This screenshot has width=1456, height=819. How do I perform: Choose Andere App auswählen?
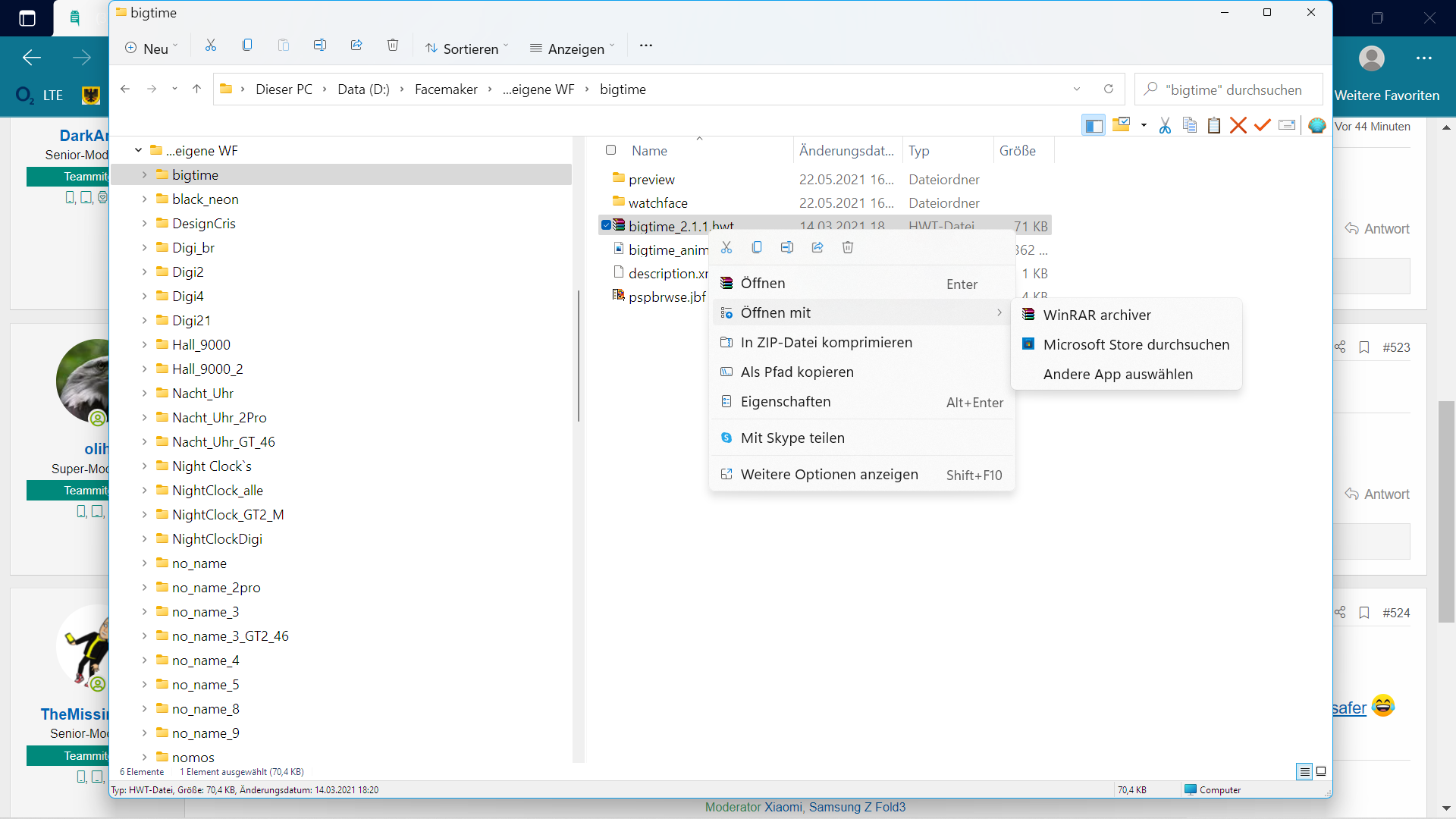point(1126,374)
